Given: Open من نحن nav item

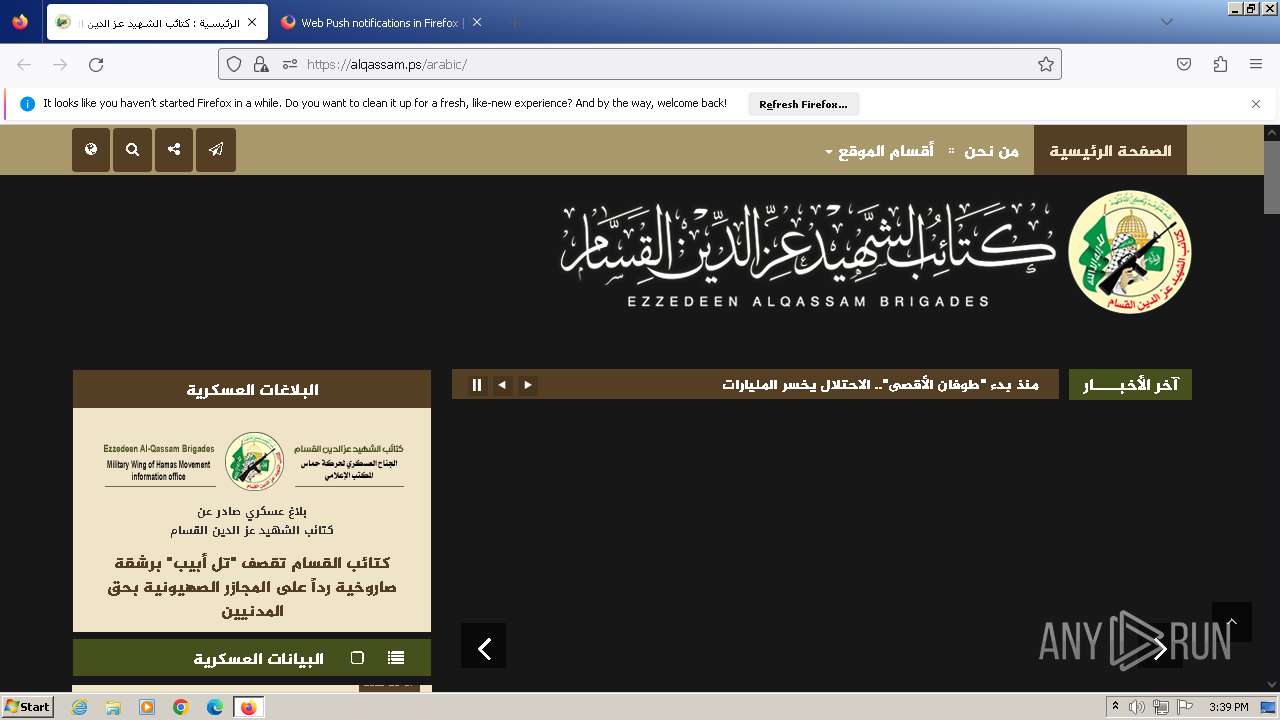Looking at the screenshot, I should click(991, 151).
